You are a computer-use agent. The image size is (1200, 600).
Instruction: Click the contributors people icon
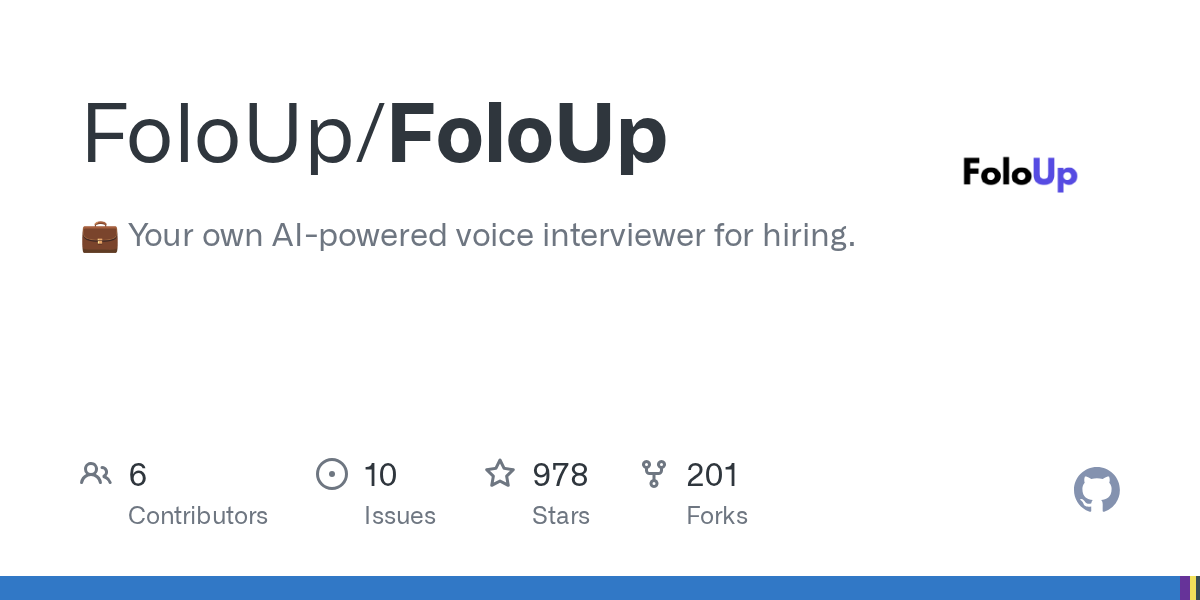point(96,474)
